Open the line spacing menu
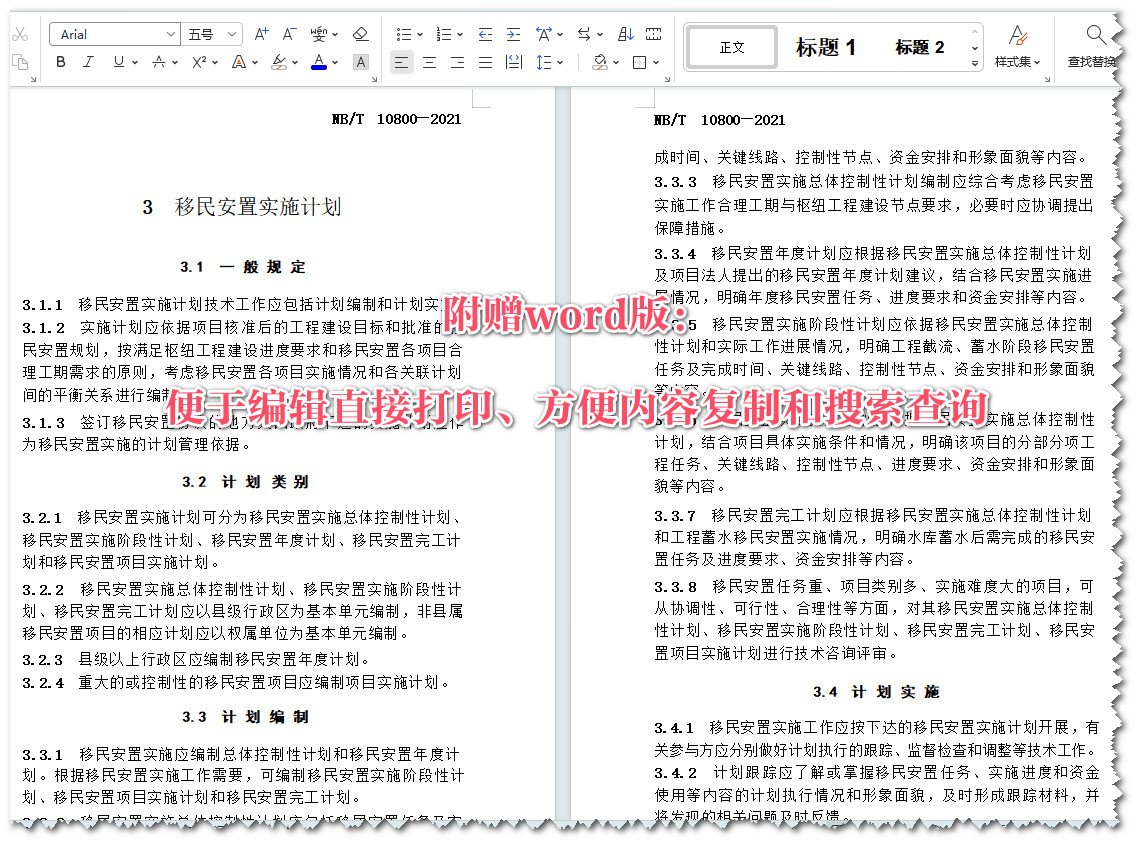The height and width of the screenshot is (846, 1140). coord(550,62)
